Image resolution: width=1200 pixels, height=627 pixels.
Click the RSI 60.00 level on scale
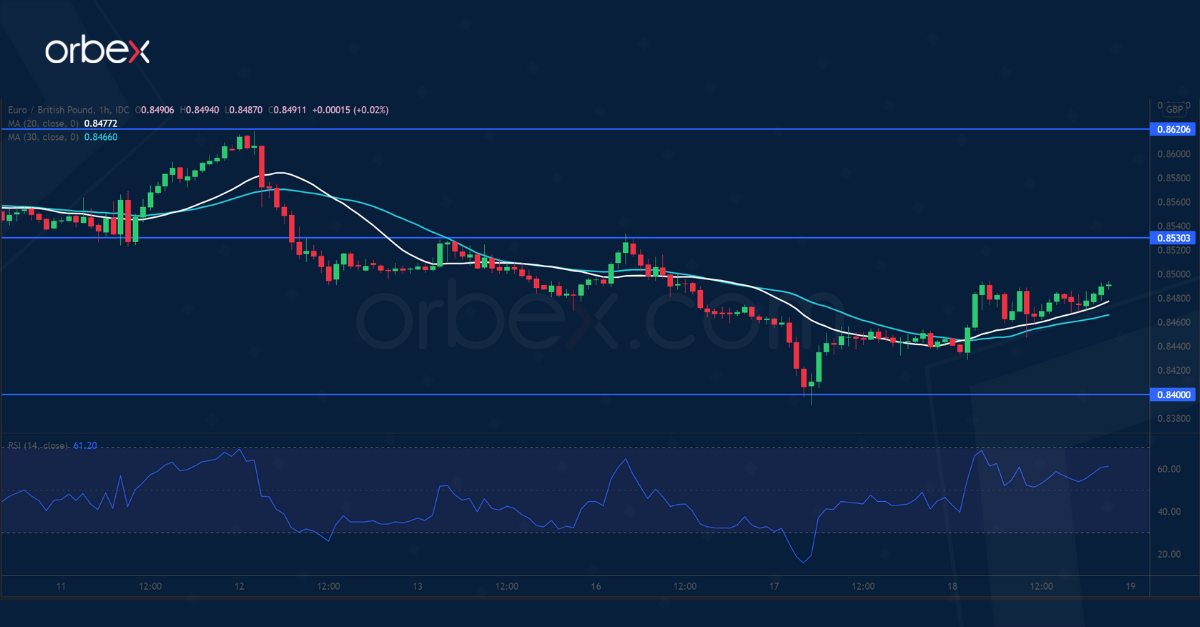click(1168, 469)
